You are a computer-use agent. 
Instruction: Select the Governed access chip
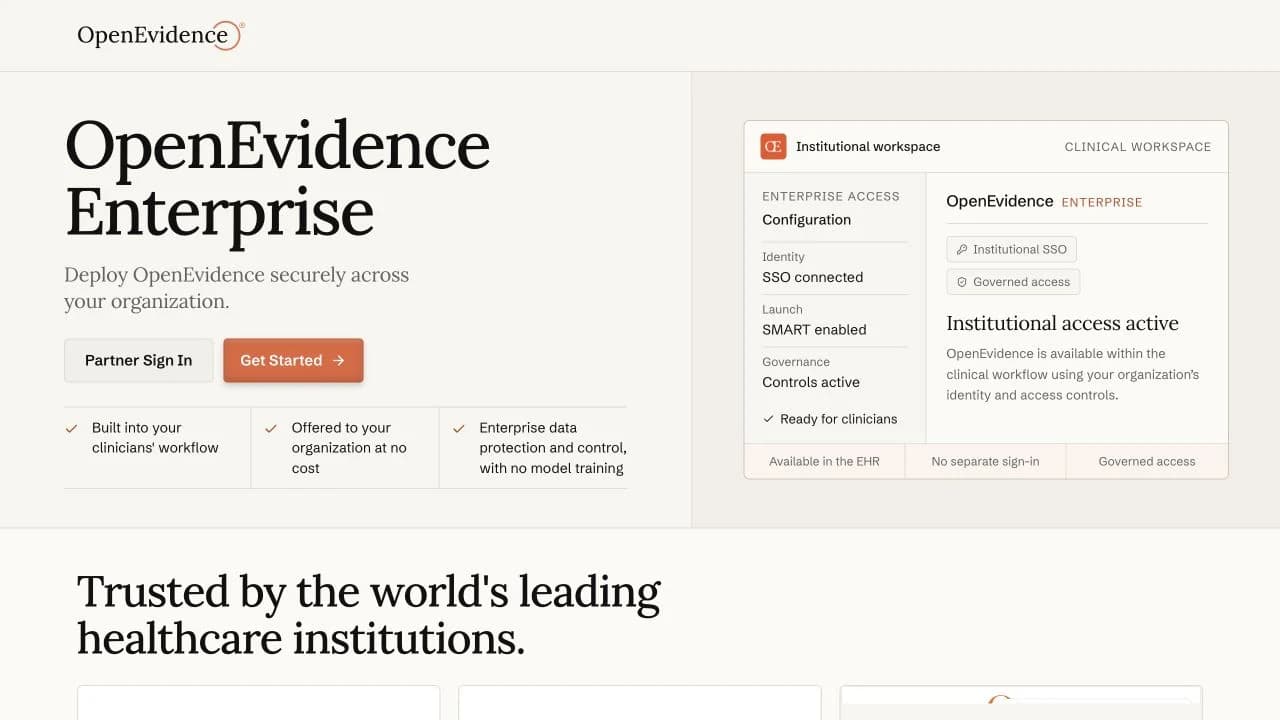pos(1013,282)
